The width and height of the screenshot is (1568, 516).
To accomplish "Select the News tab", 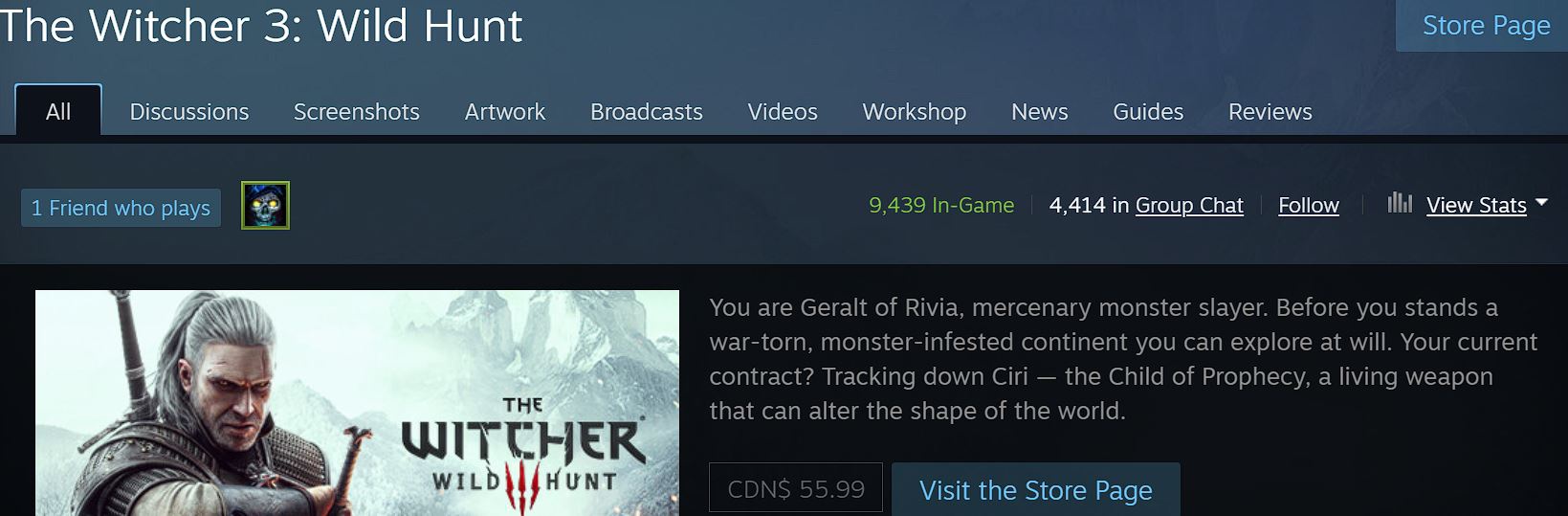I will coord(1040,112).
